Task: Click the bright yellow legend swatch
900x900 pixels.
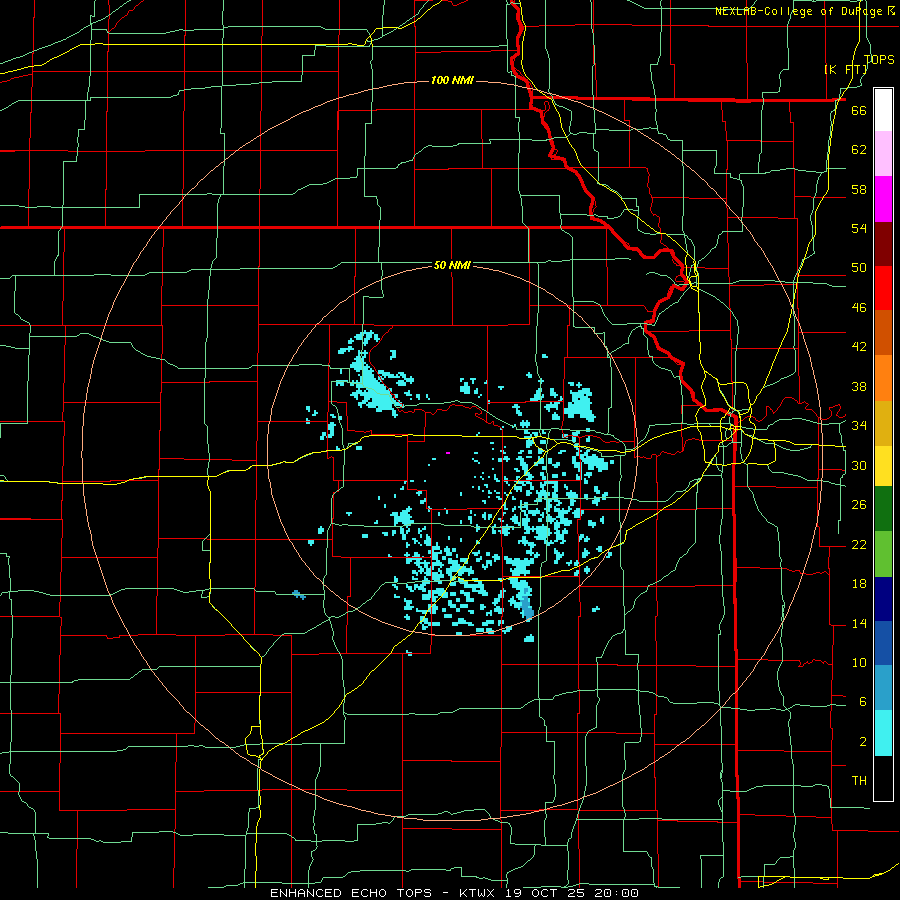Action: point(883,466)
